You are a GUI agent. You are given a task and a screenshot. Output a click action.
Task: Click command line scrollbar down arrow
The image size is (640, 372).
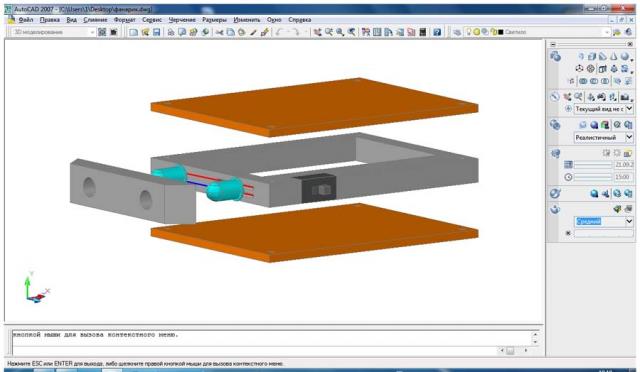(535, 342)
